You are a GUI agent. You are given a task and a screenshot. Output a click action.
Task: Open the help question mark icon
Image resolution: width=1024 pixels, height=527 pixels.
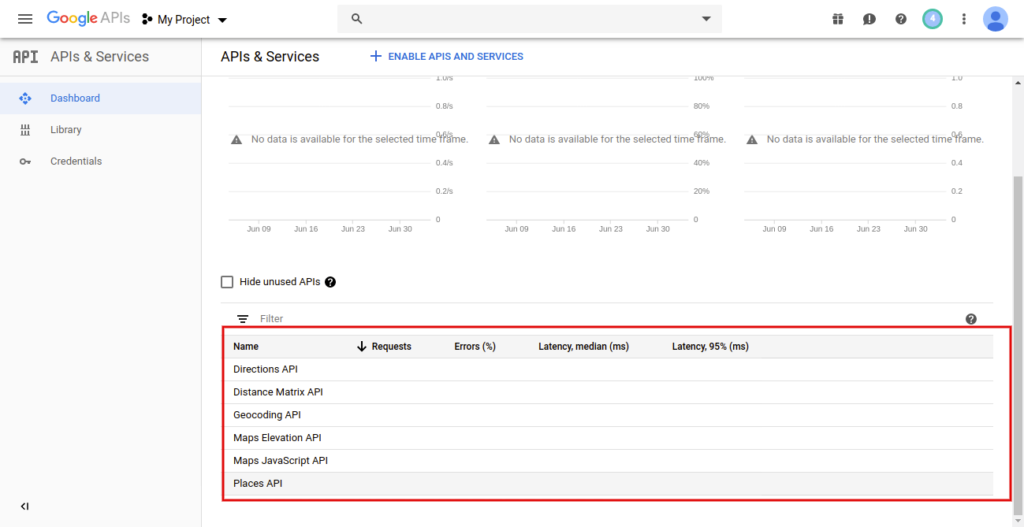[x=901, y=19]
